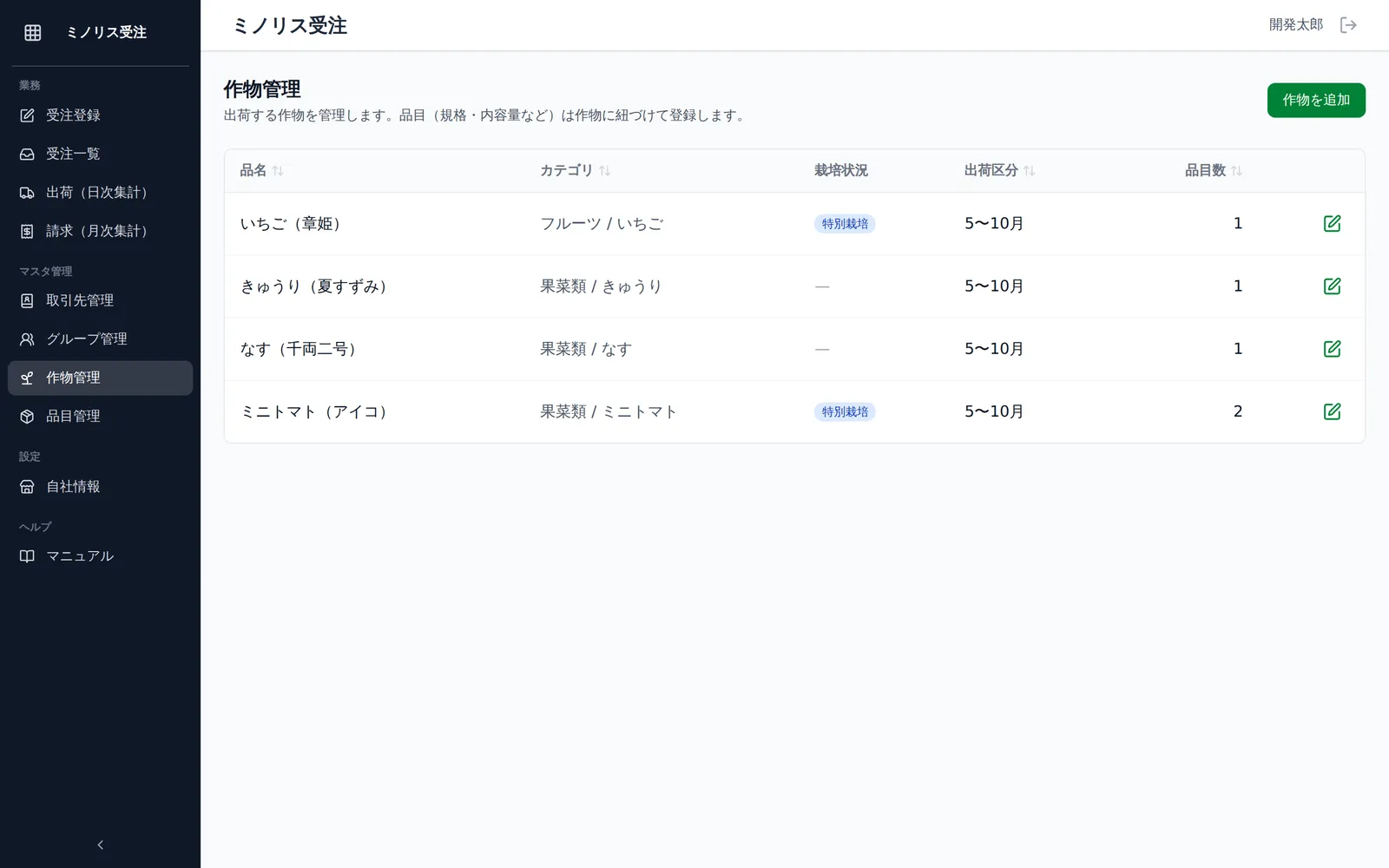Click the ミニトマト（アイコ） product name
Screen dimensions: 1389x868
(316, 411)
